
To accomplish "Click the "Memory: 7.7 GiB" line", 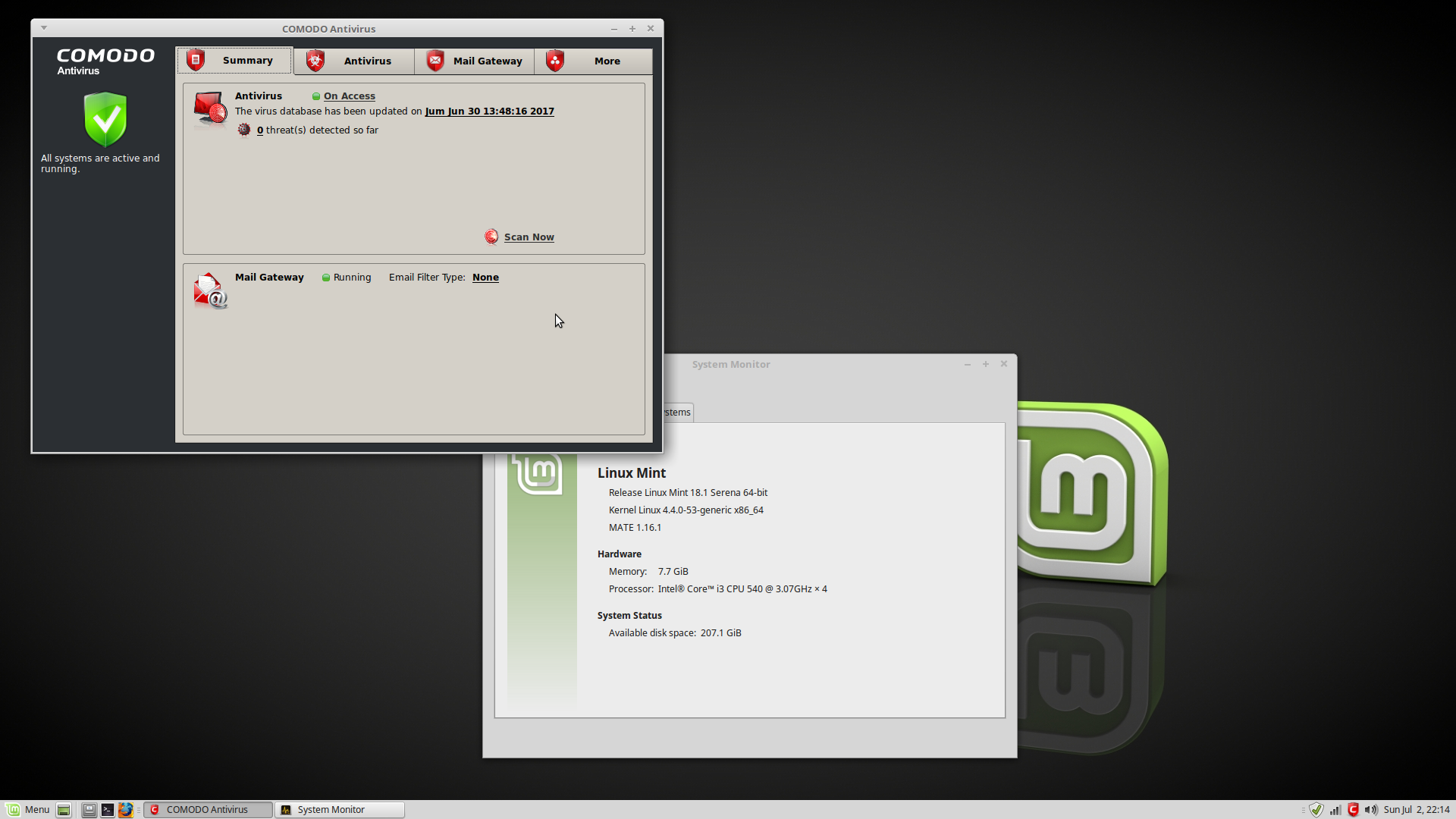I will tap(648, 572).
